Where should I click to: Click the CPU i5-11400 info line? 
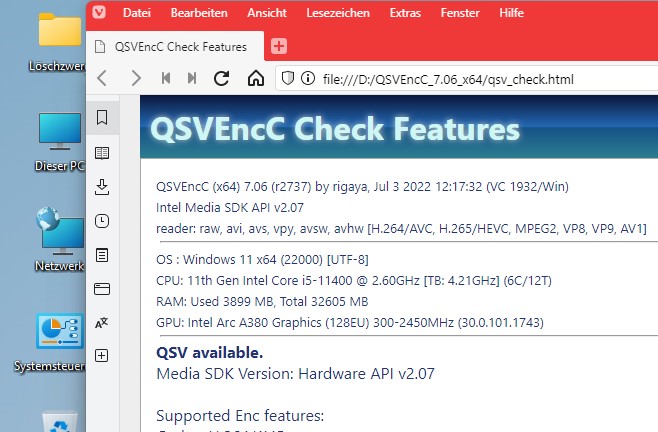[354, 280]
